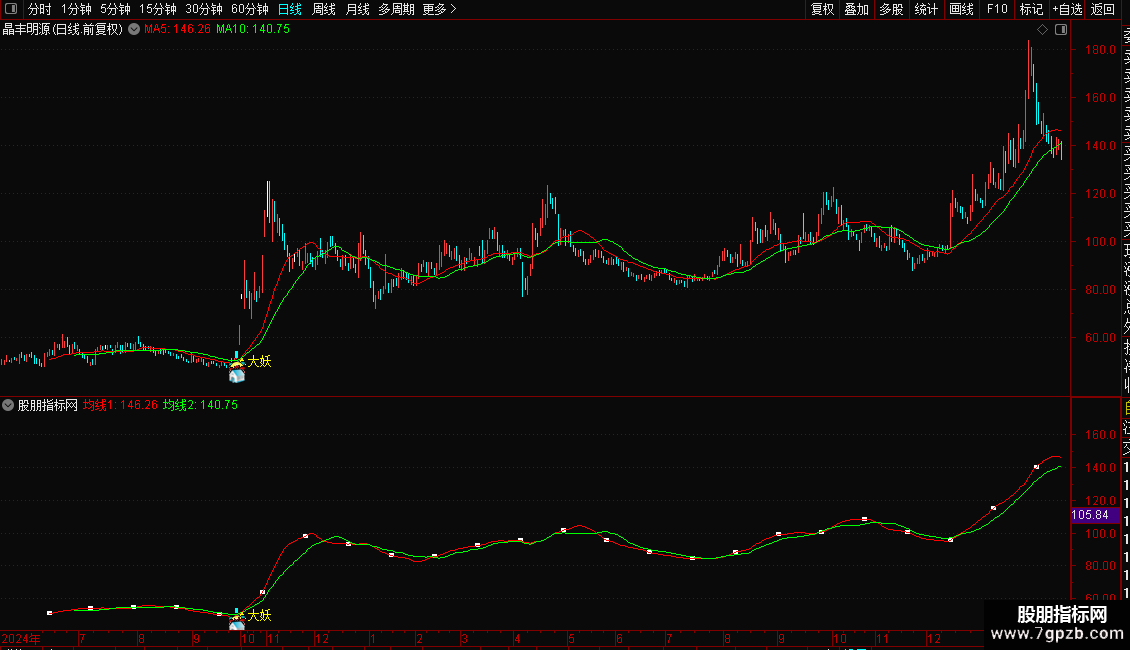Click the 均线2: 140.75 label
Image resolution: width=1130 pixels, height=650 pixels.
click(x=200, y=405)
